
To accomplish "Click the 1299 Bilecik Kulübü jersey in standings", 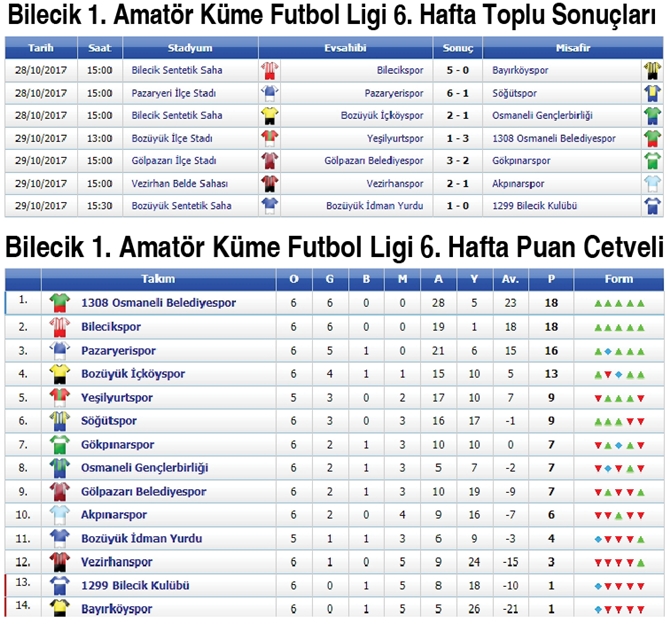I will tap(59, 585).
